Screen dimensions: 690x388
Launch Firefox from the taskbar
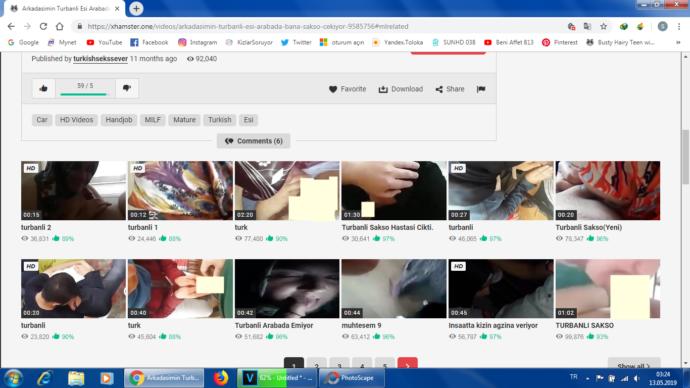(x=221, y=378)
